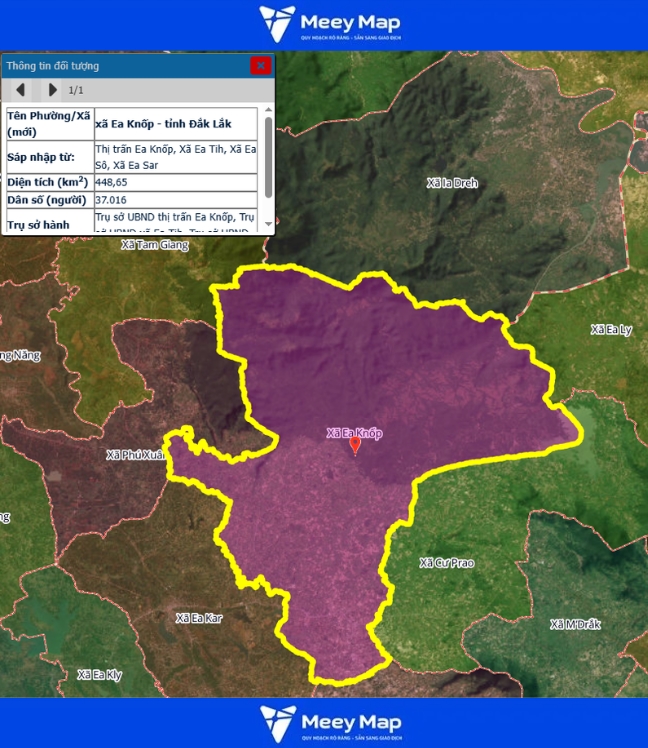This screenshot has width=648, height=748.
Task: Click the Thông tin đối tượng title bar
Action: pos(120,66)
